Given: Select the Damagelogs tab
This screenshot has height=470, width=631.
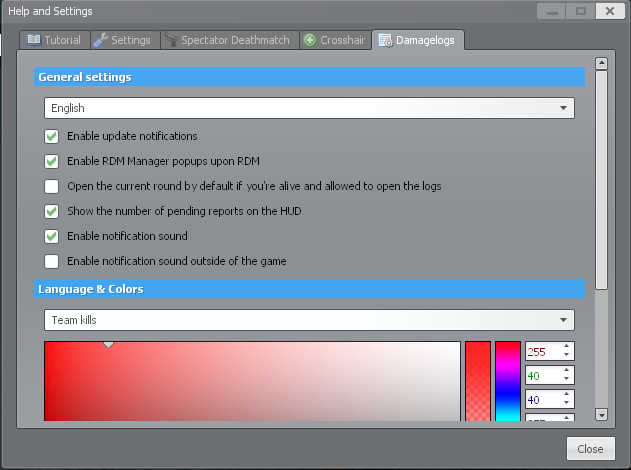Looking at the screenshot, I should pos(418,40).
